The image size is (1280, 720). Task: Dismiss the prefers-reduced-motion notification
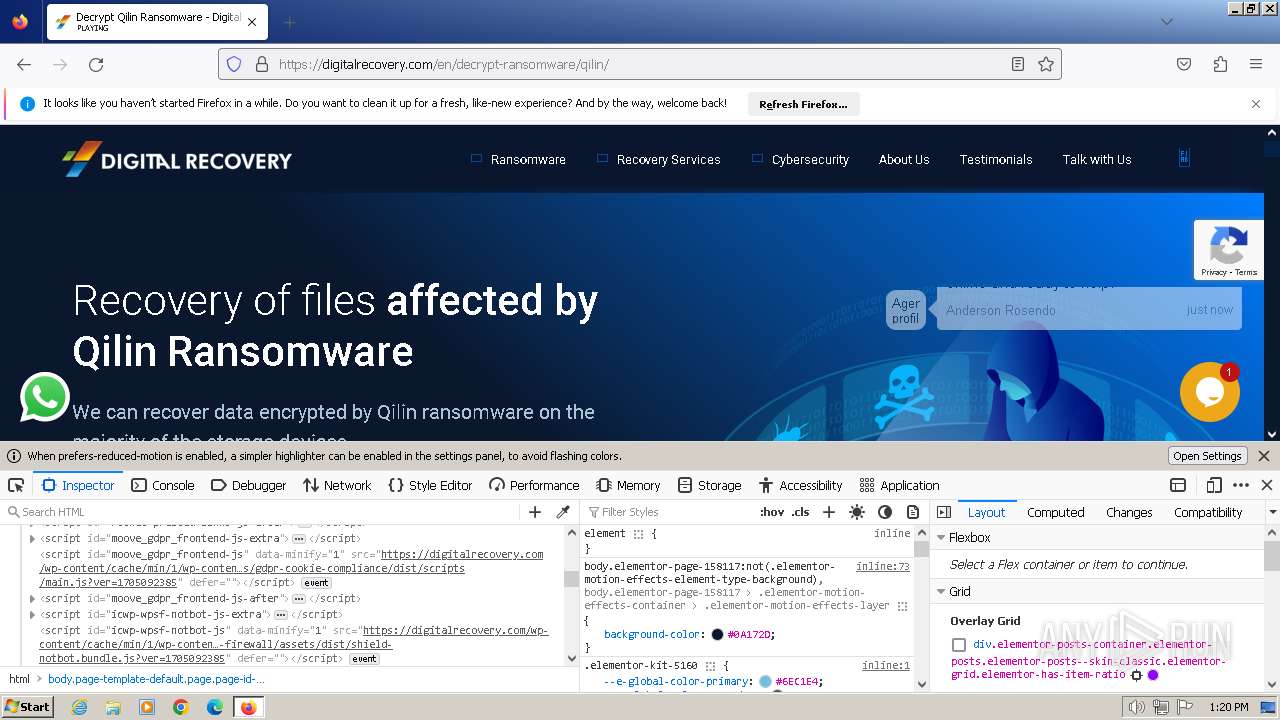pos(1264,456)
